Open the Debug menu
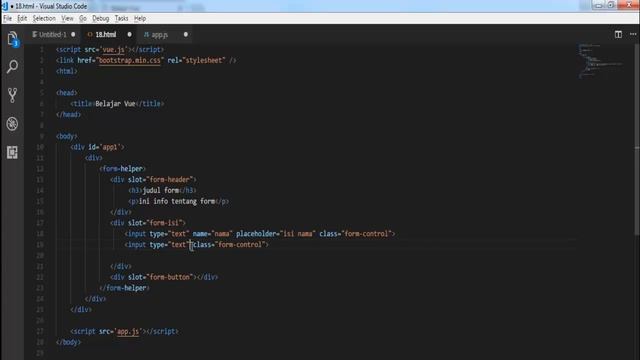The width and height of the screenshot is (640, 360). tap(100, 18)
